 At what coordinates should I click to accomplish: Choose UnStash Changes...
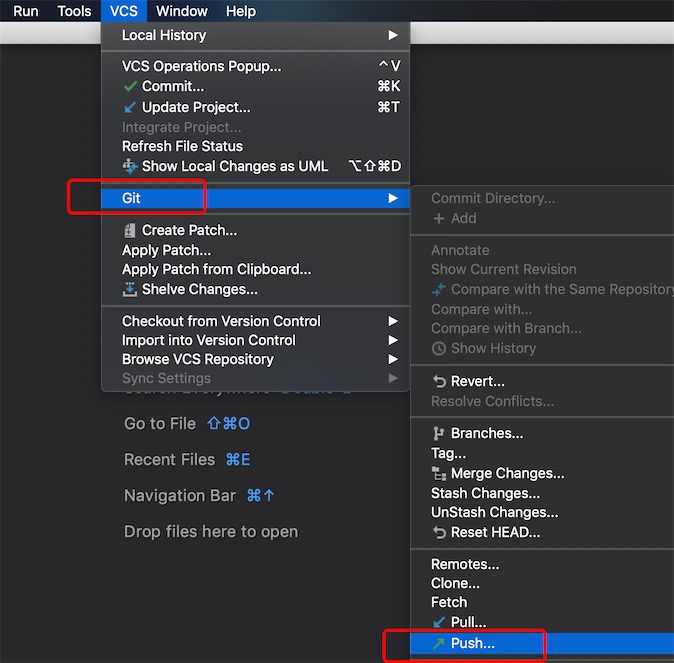click(x=542, y=512)
